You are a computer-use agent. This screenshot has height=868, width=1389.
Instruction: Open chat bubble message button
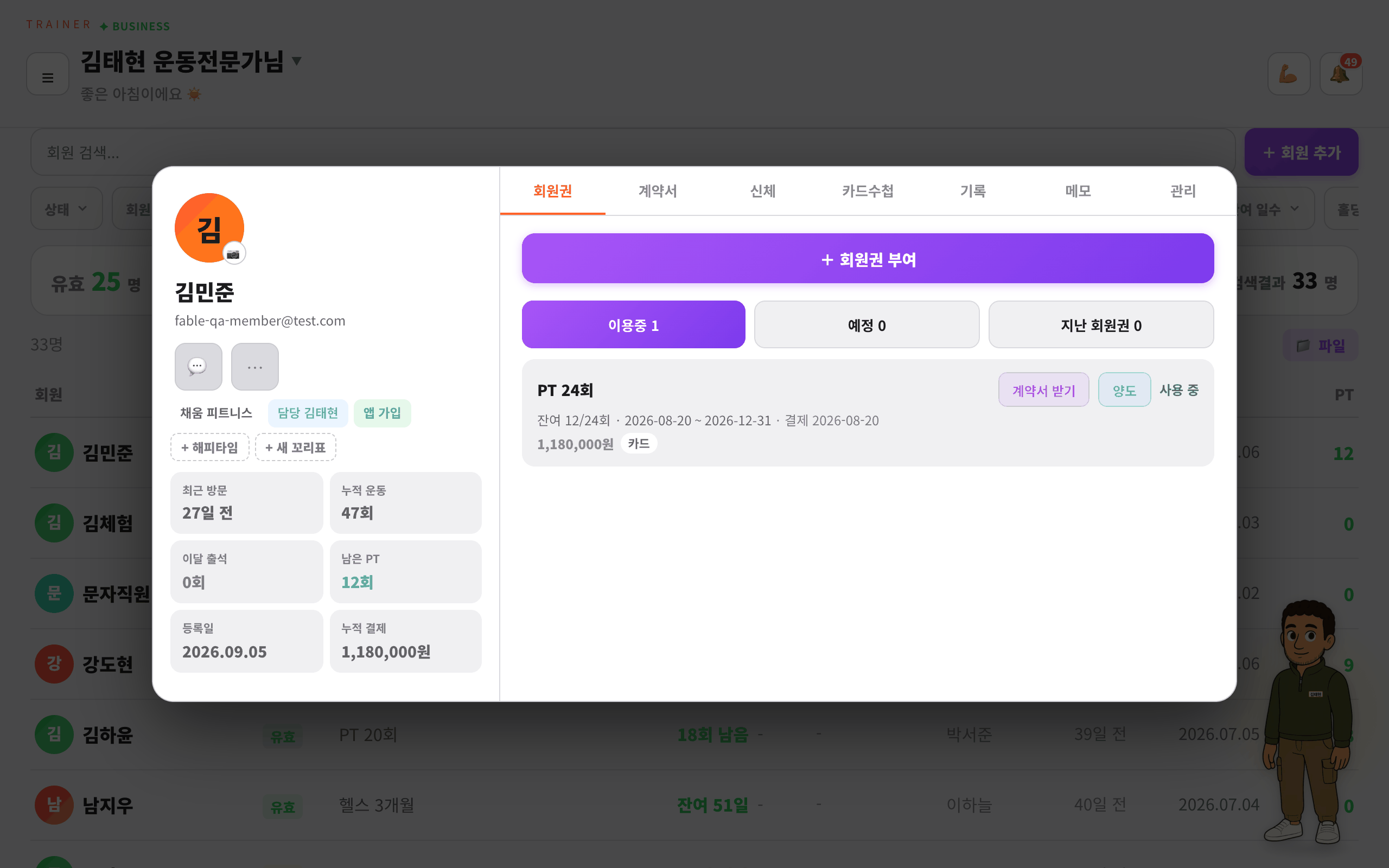[198, 366]
